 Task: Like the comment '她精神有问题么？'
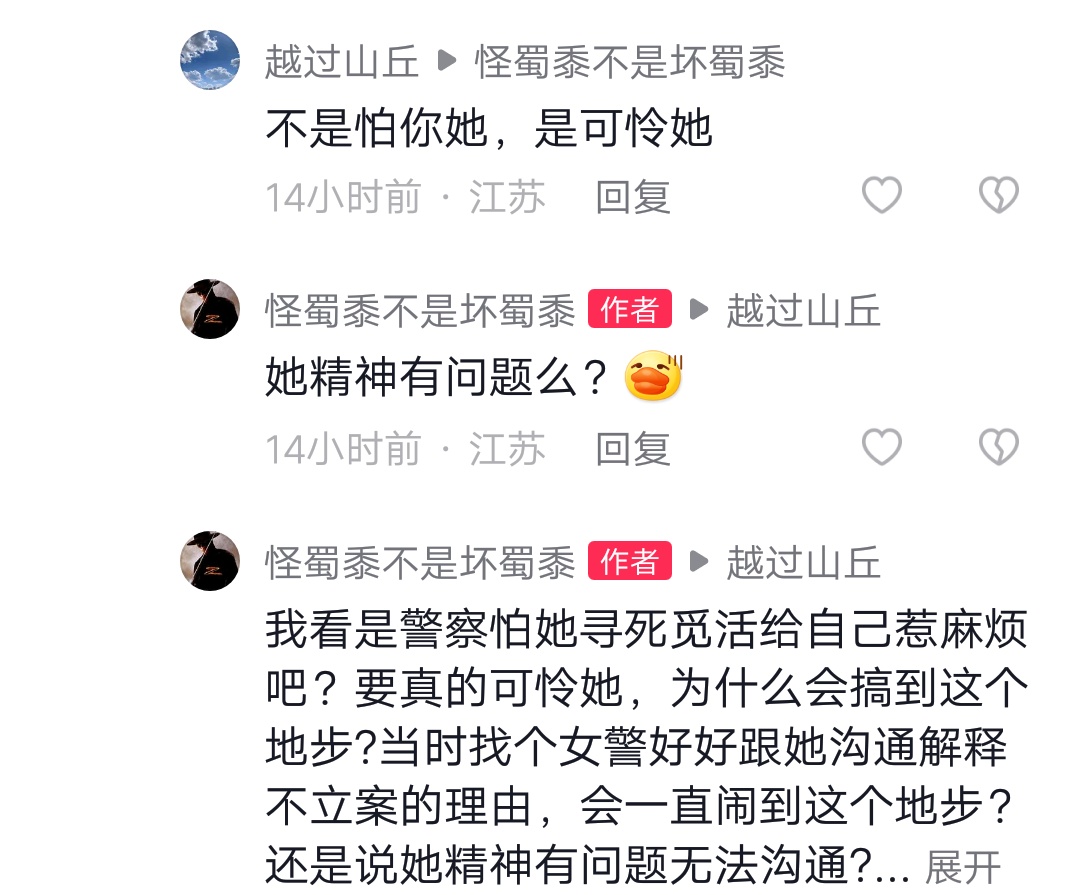tap(882, 446)
